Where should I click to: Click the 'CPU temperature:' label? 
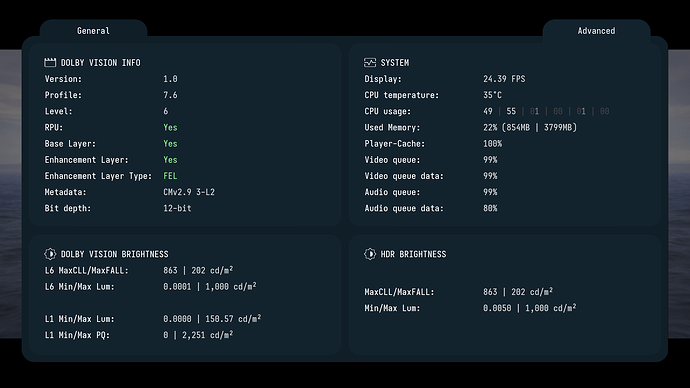(x=402, y=95)
